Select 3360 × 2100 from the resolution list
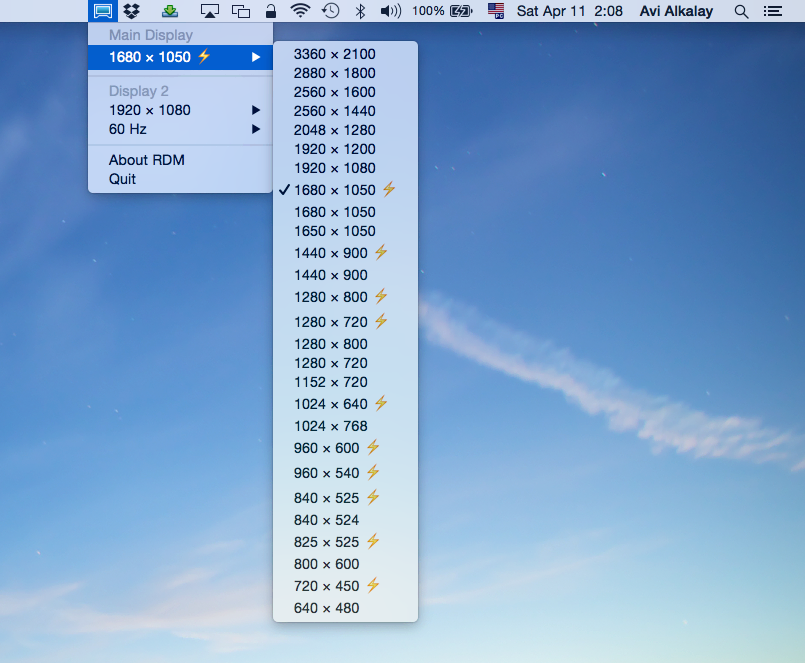Viewport: 805px width, 663px height. click(x=334, y=54)
